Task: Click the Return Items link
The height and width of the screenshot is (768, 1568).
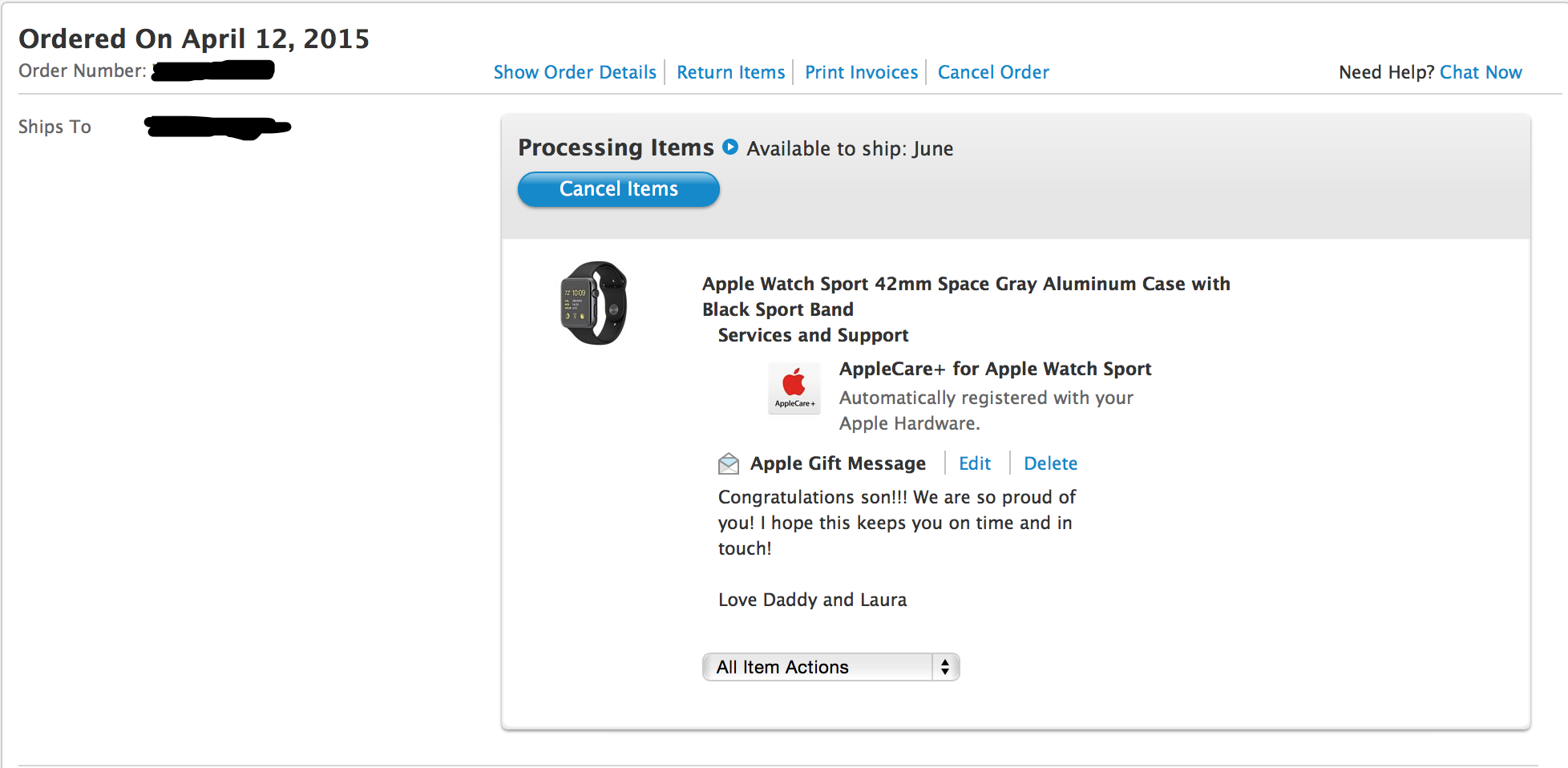Action: point(730,72)
